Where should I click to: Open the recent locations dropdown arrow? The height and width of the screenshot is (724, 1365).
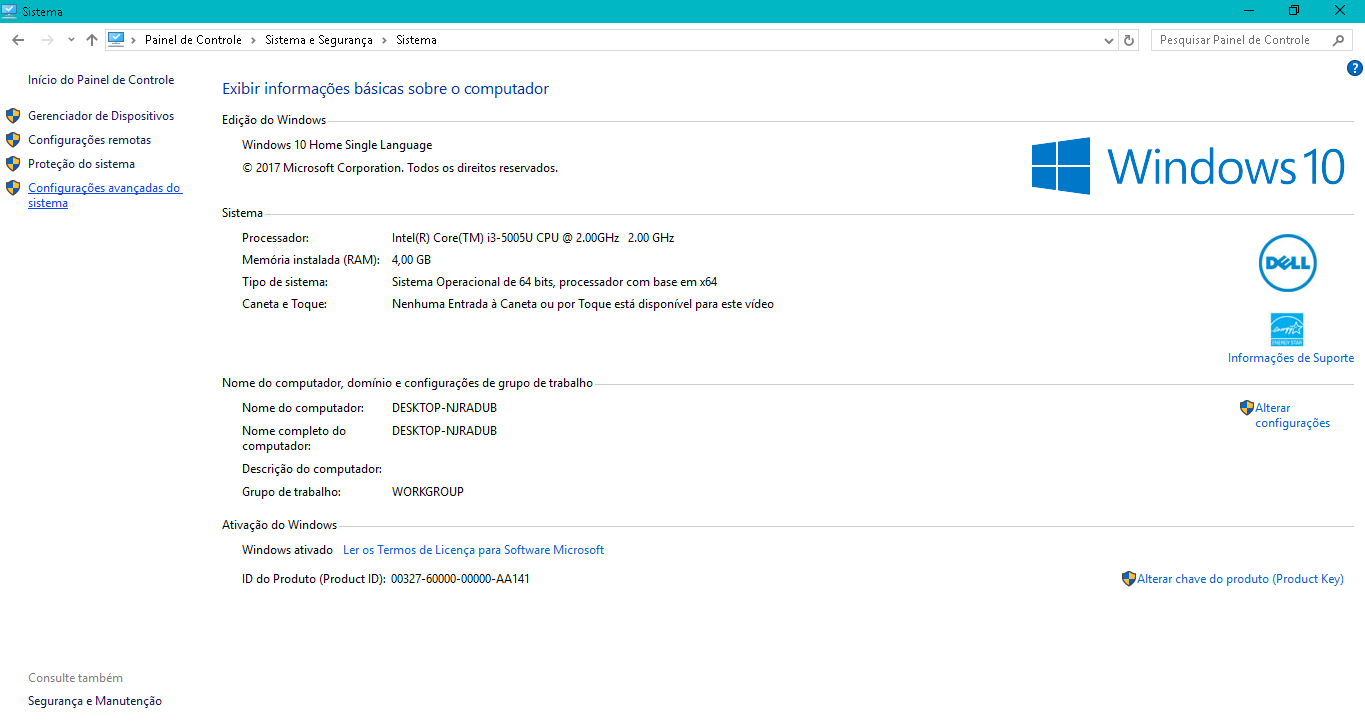(x=71, y=40)
